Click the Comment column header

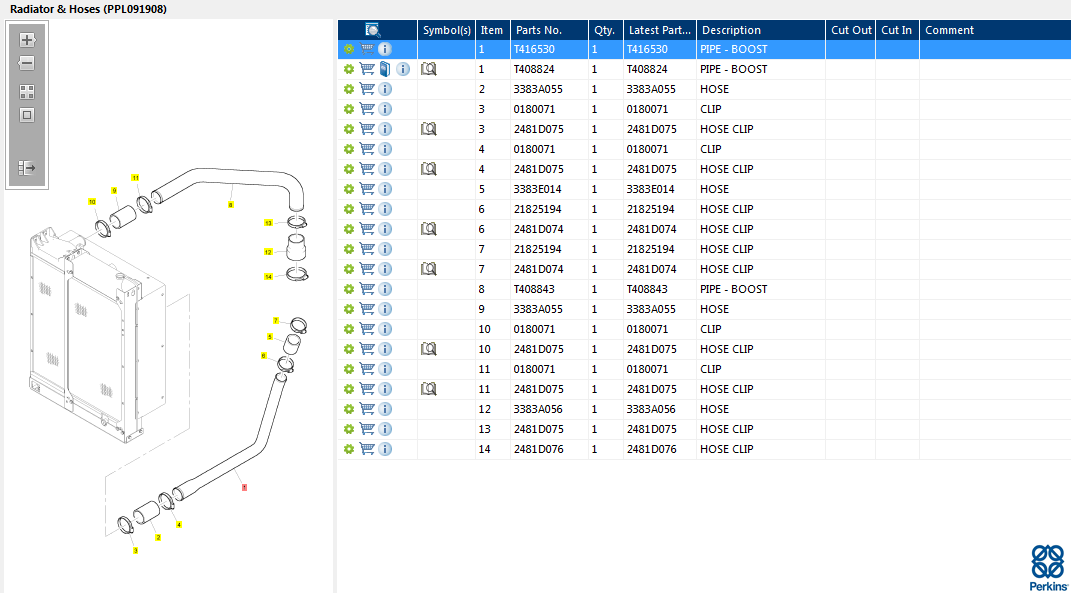click(949, 30)
